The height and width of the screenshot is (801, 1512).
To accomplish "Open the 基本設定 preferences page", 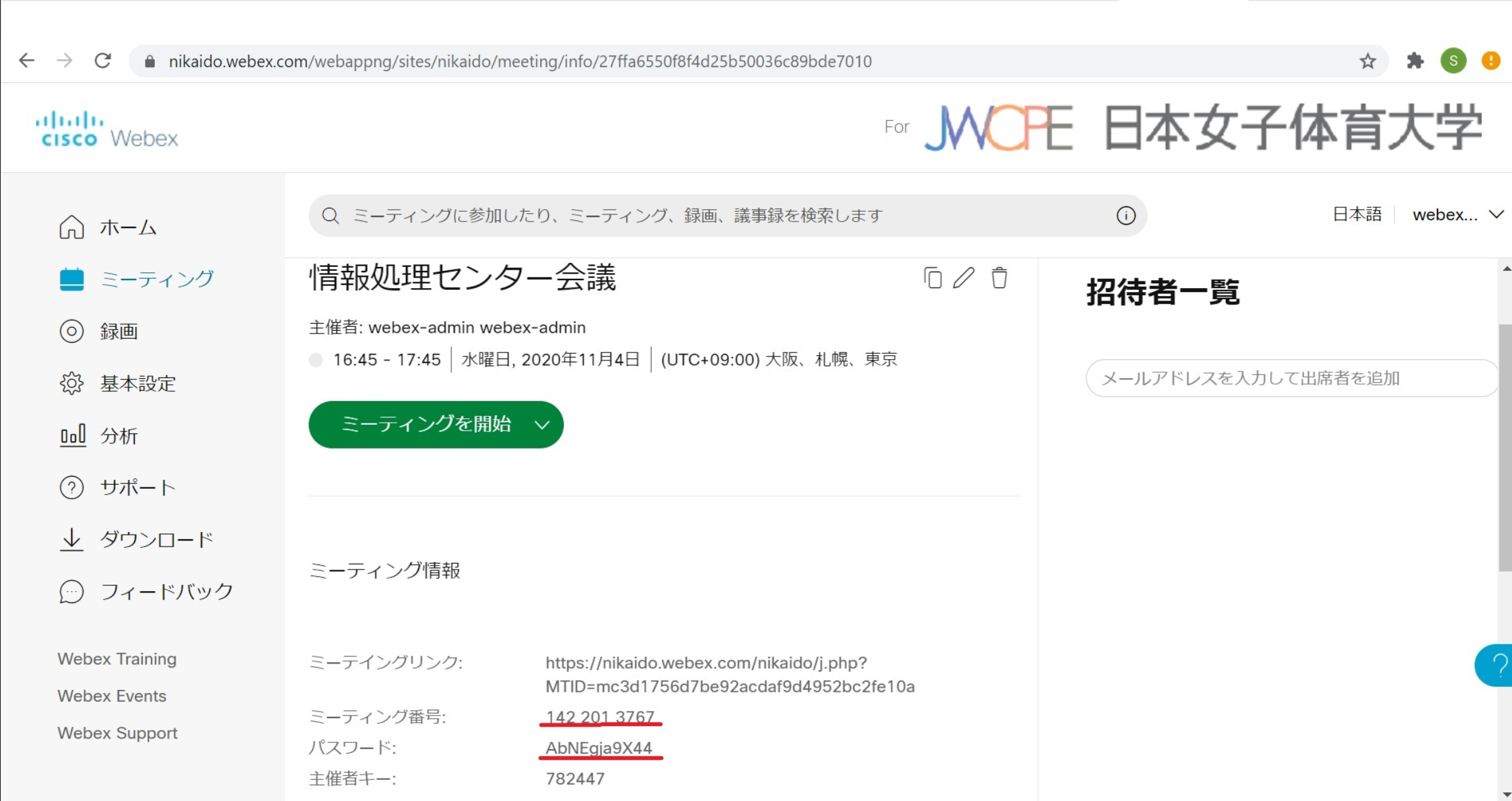I will (x=137, y=383).
